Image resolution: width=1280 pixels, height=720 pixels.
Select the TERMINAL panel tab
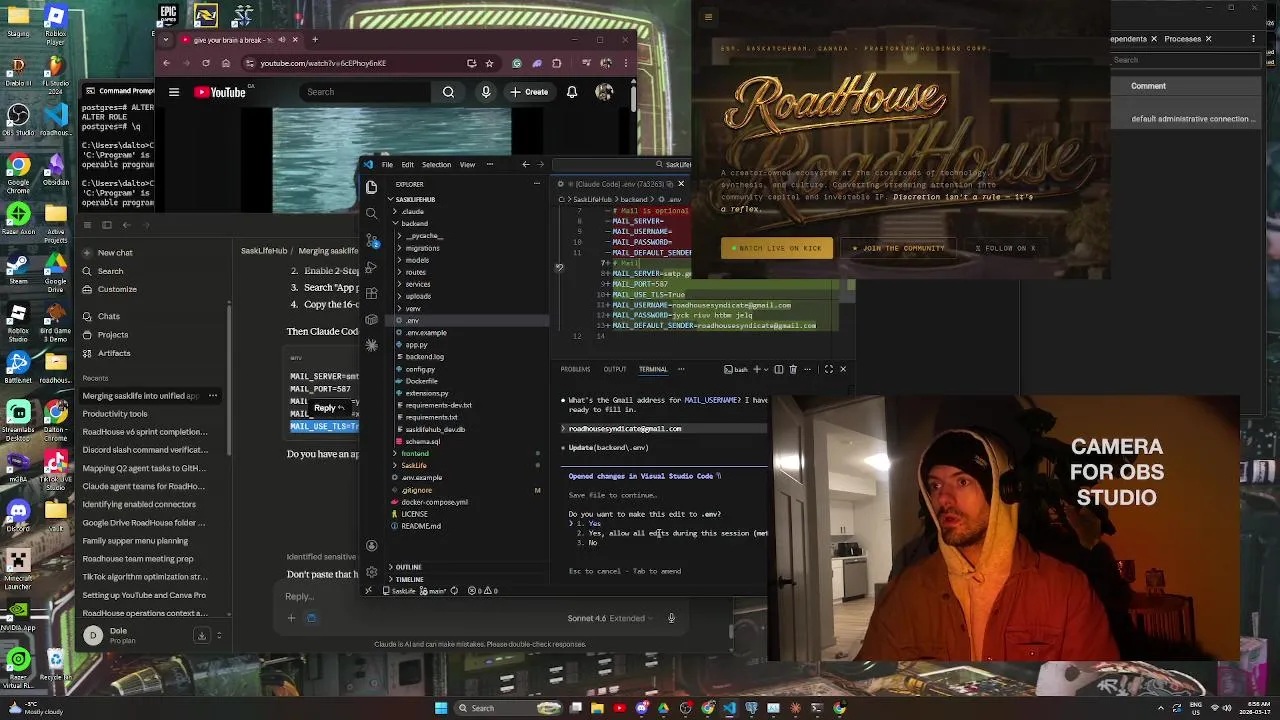click(x=653, y=369)
